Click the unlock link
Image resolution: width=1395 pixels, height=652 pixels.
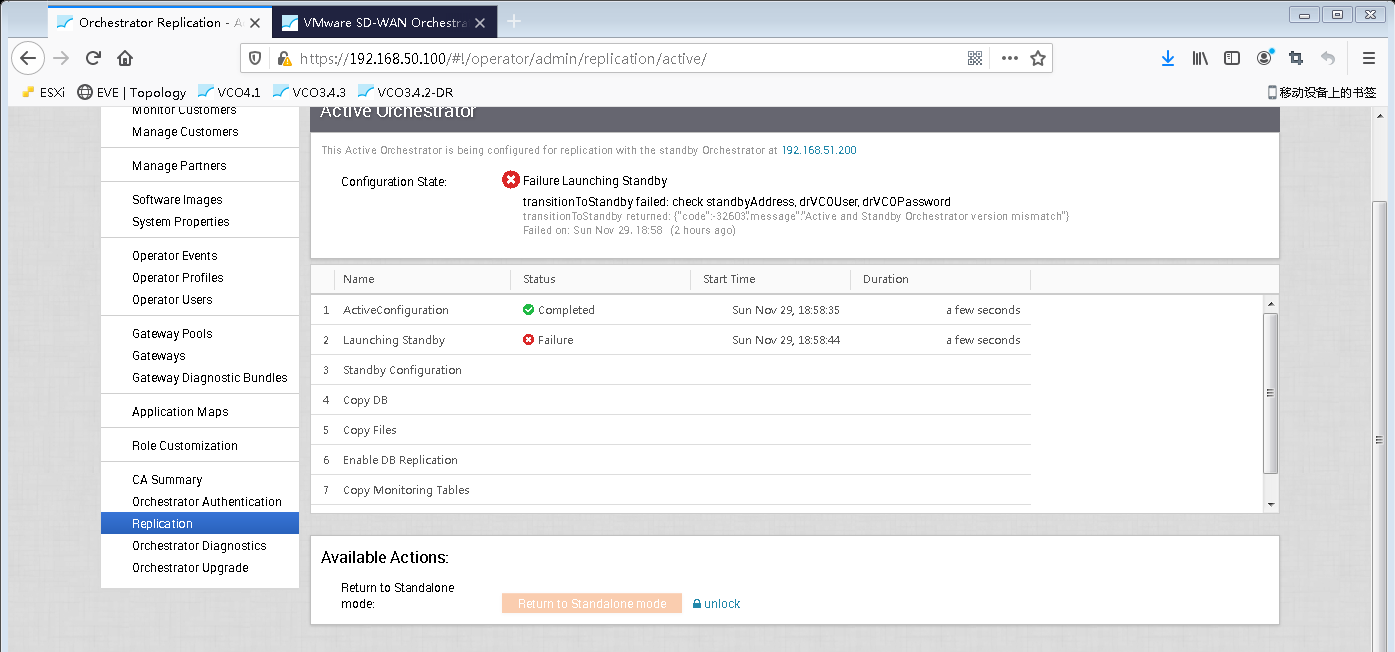[x=722, y=604]
